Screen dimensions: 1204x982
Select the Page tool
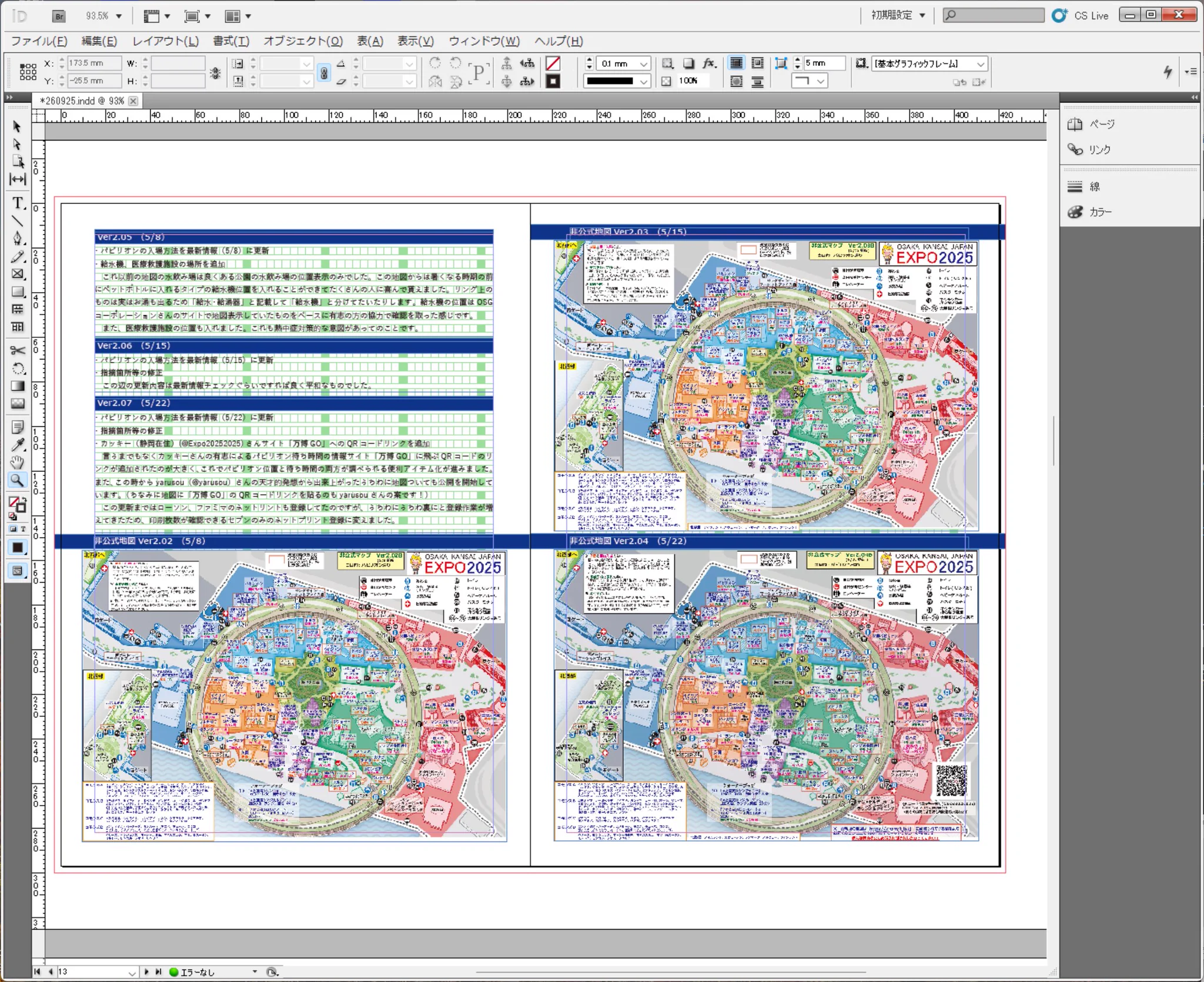[18, 162]
